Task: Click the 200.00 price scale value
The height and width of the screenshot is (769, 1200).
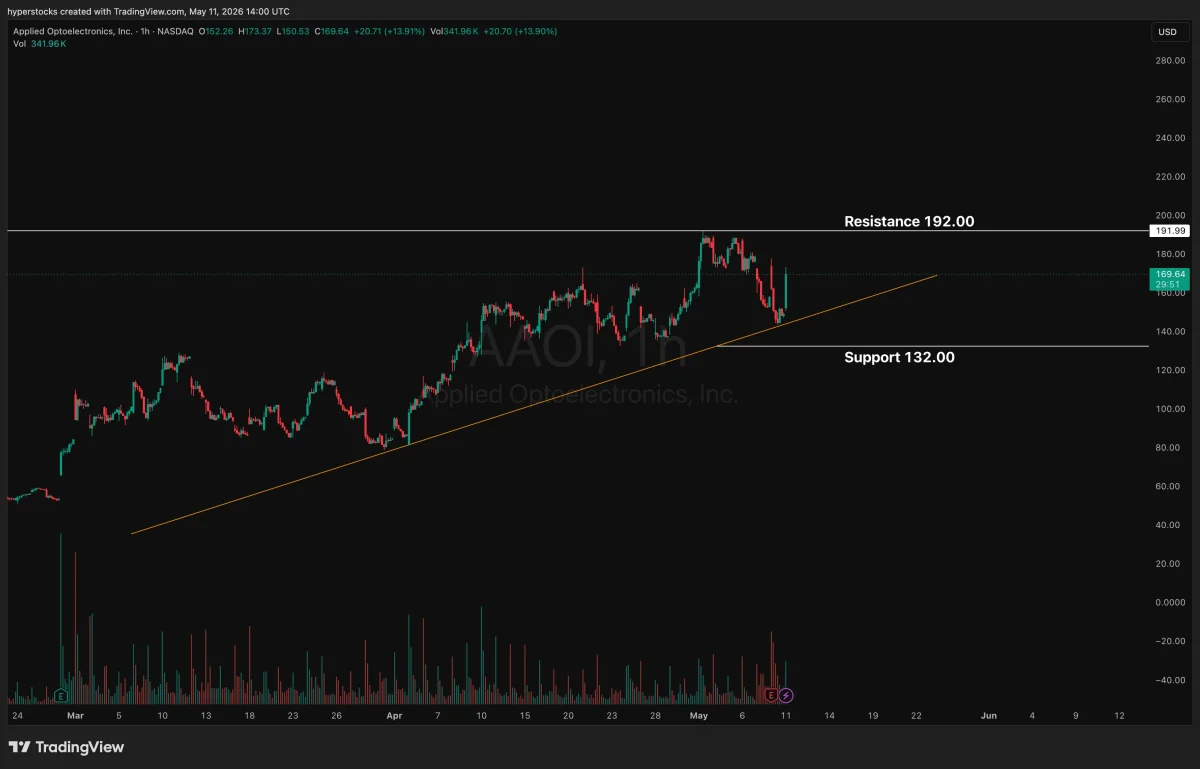Action: click(x=1169, y=215)
